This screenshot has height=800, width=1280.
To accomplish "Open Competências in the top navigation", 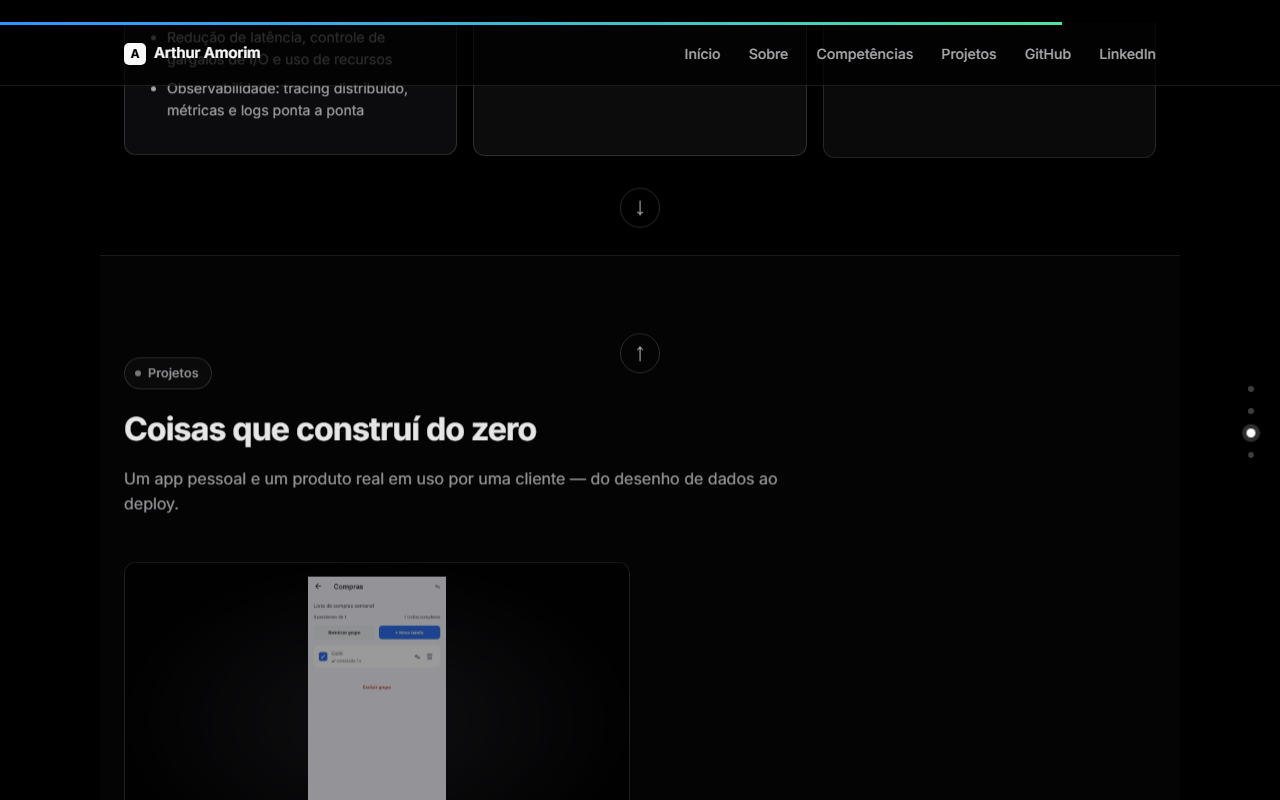I will (864, 54).
